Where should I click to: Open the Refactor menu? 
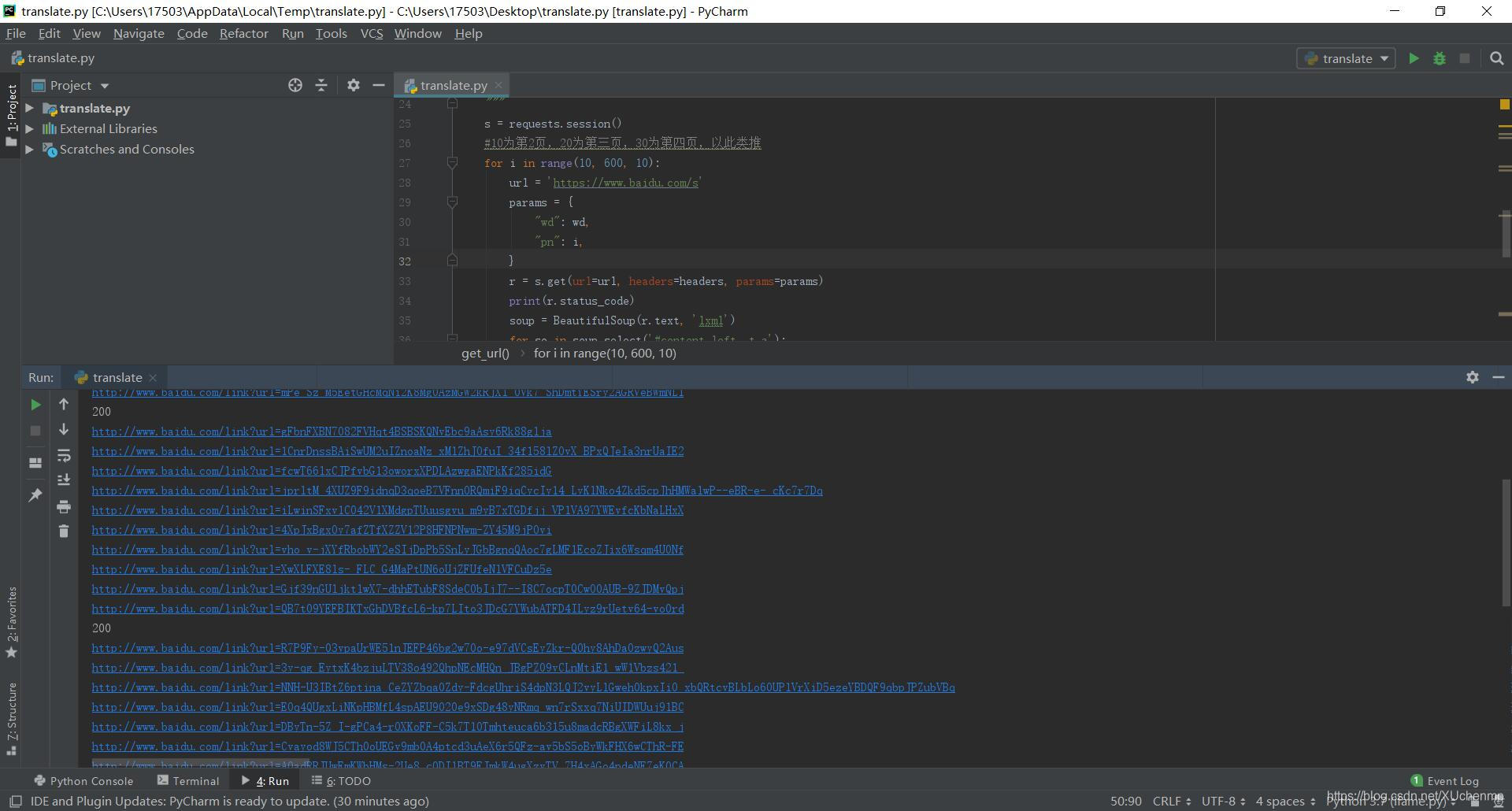coord(243,33)
